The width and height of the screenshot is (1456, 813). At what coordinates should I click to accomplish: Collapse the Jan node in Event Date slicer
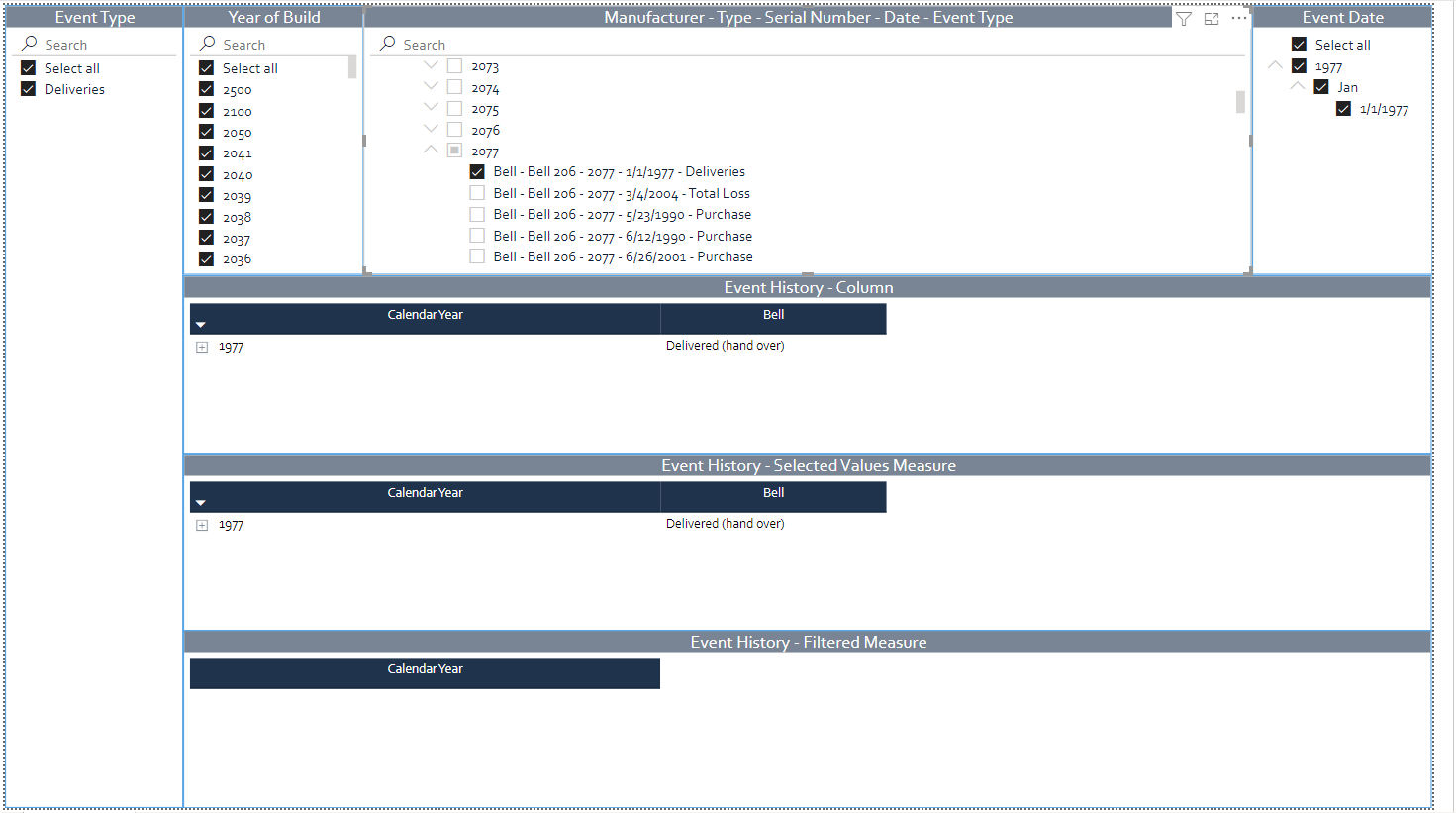tap(1298, 86)
